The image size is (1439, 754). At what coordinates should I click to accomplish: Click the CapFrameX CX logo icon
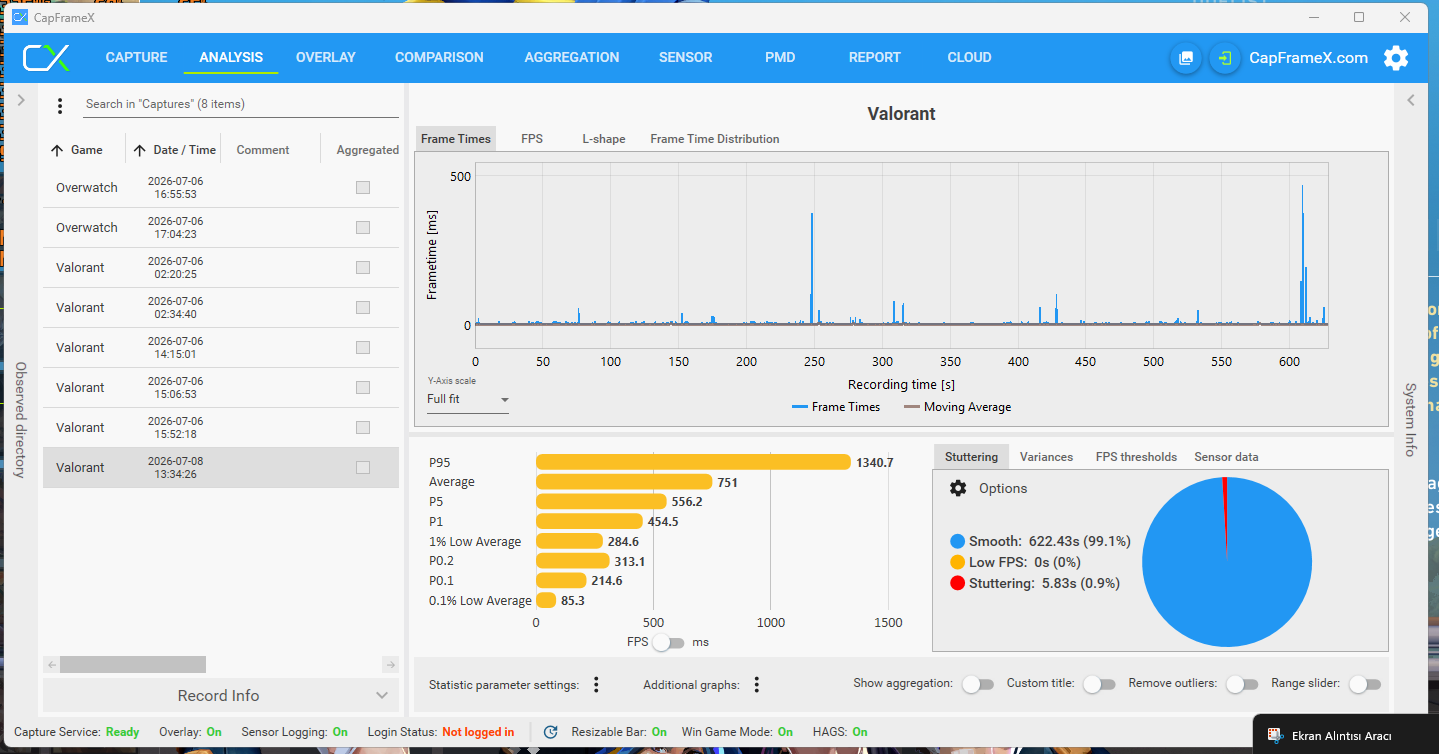(x=47, y=58)
